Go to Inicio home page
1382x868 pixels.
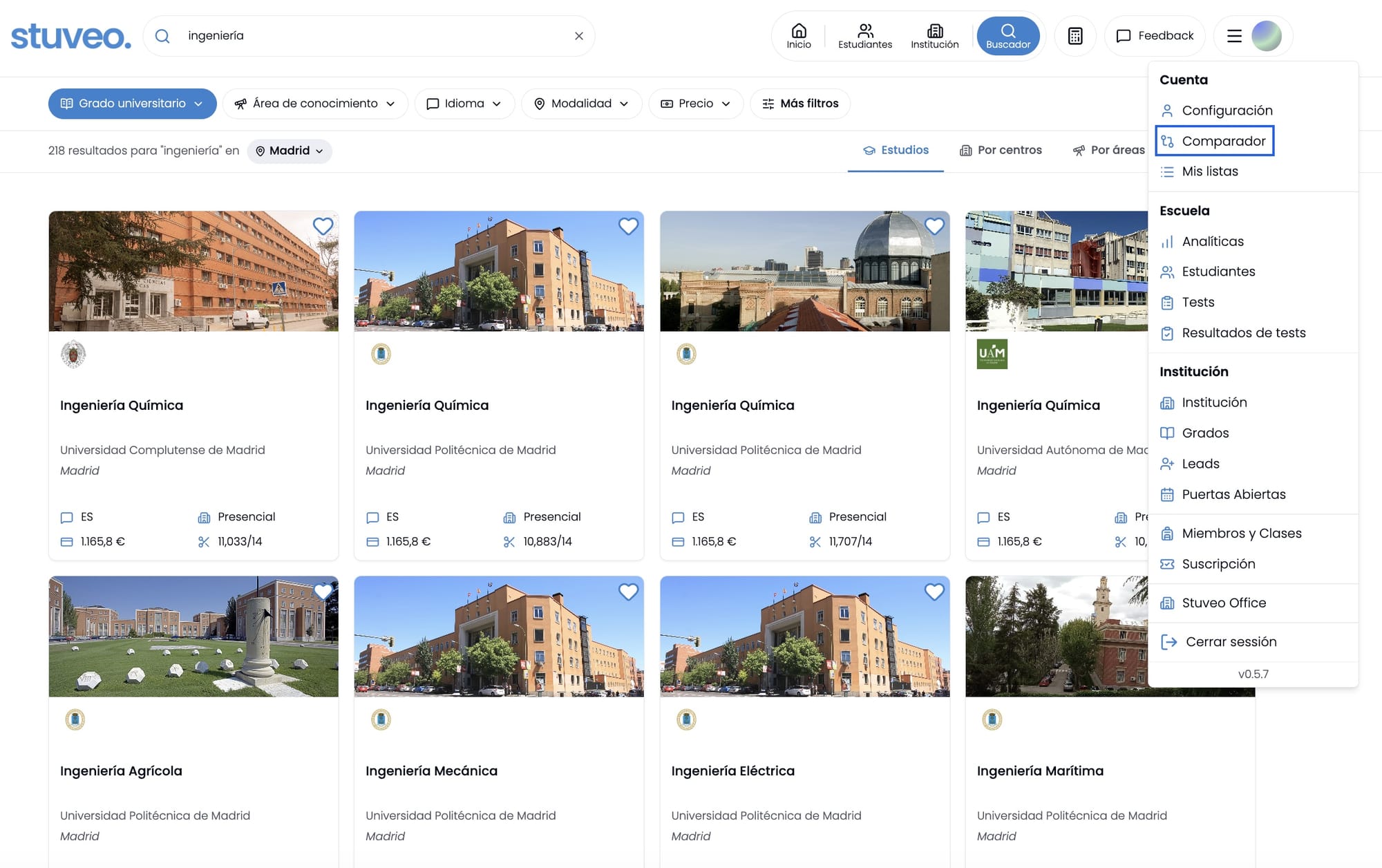(799, 36)
